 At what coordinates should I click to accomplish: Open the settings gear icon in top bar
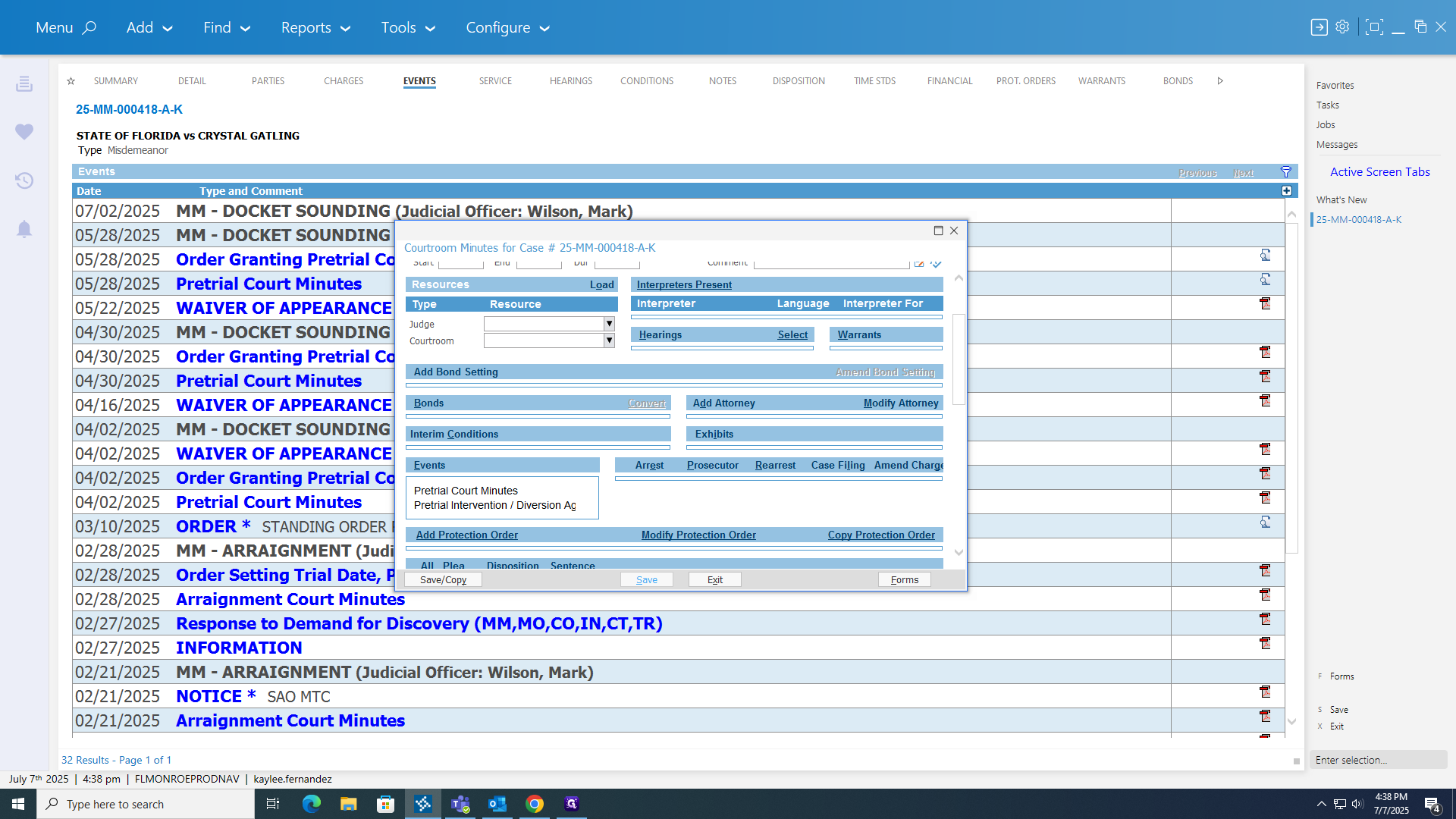1342,27
